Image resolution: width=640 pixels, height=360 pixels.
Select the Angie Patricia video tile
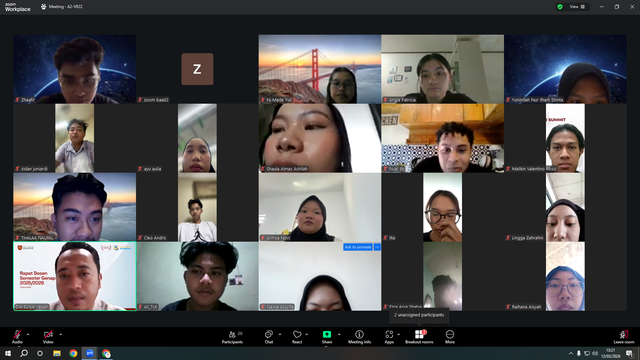tap(442, 69)
